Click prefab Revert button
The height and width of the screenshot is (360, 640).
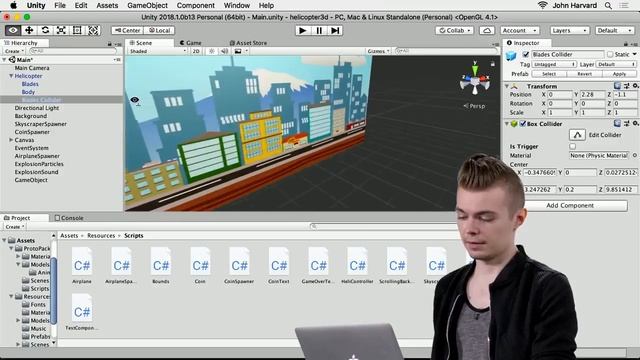(584, 74)
